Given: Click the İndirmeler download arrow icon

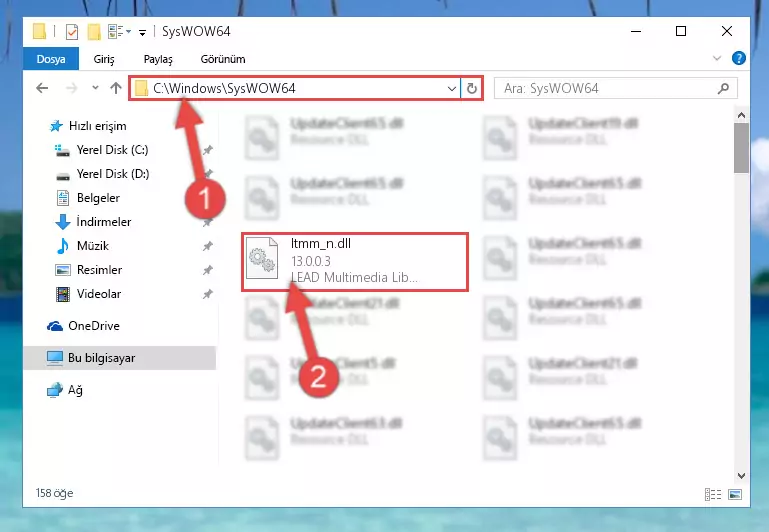Looking at the screenshot, I should [63, 222].
